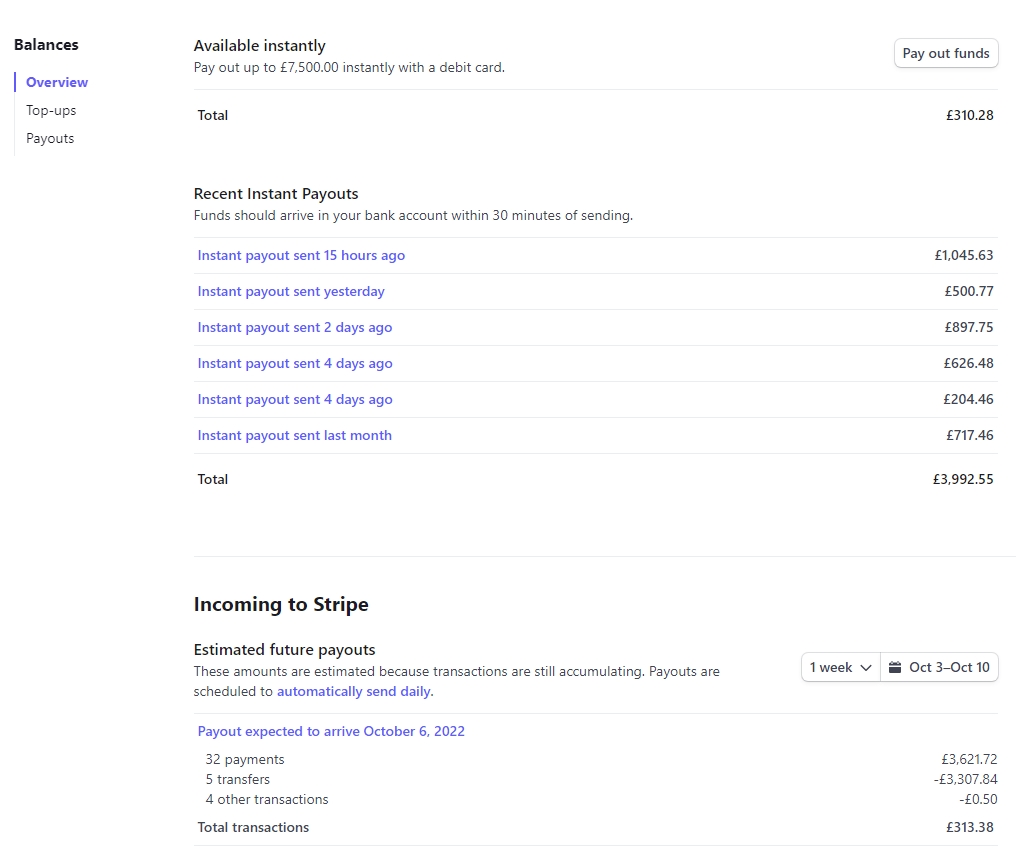This screenshot has height=852, width=1016.
Task: Select Overview in Balances sidebar
Action: tap(57, 82)
